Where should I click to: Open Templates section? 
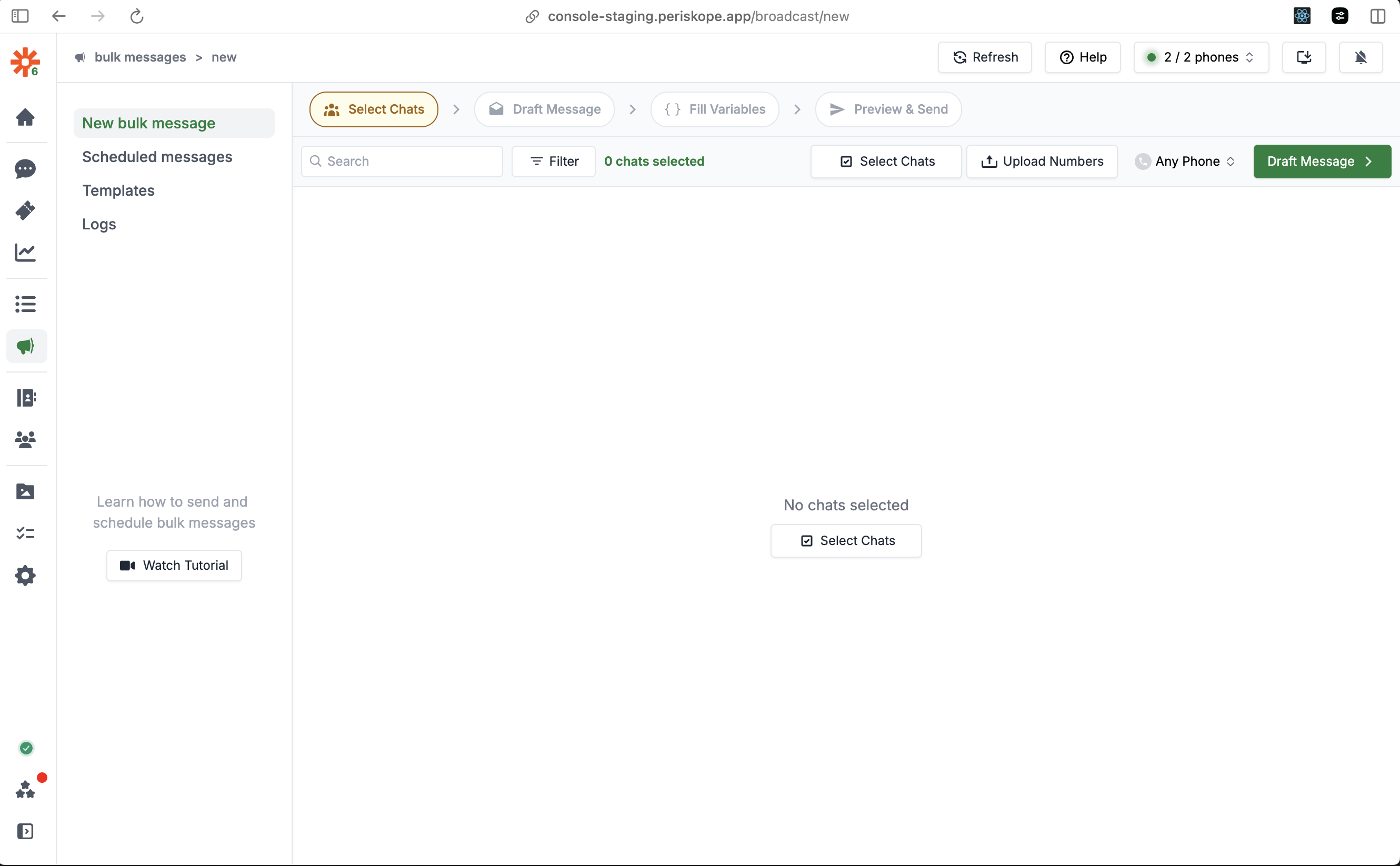(x=118, y=191)
